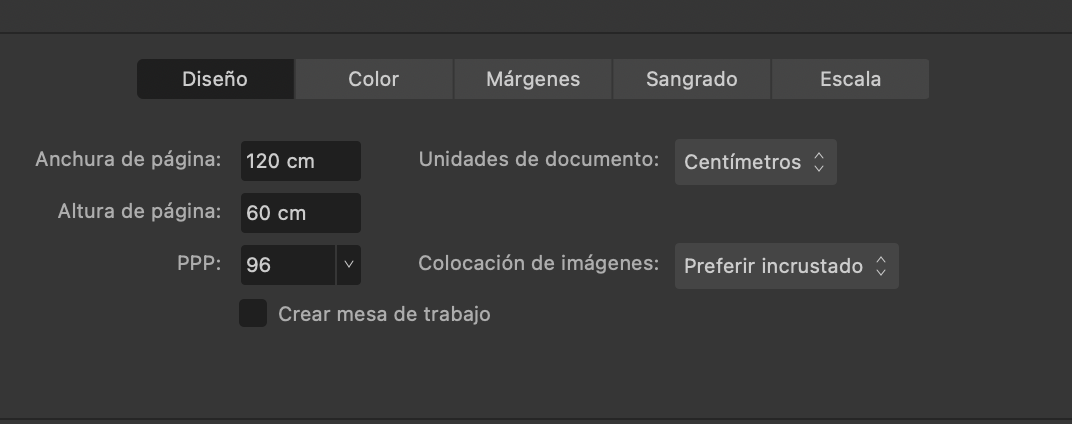Go to the Escala tab
Screen dimensions: 1072x424
850,79
